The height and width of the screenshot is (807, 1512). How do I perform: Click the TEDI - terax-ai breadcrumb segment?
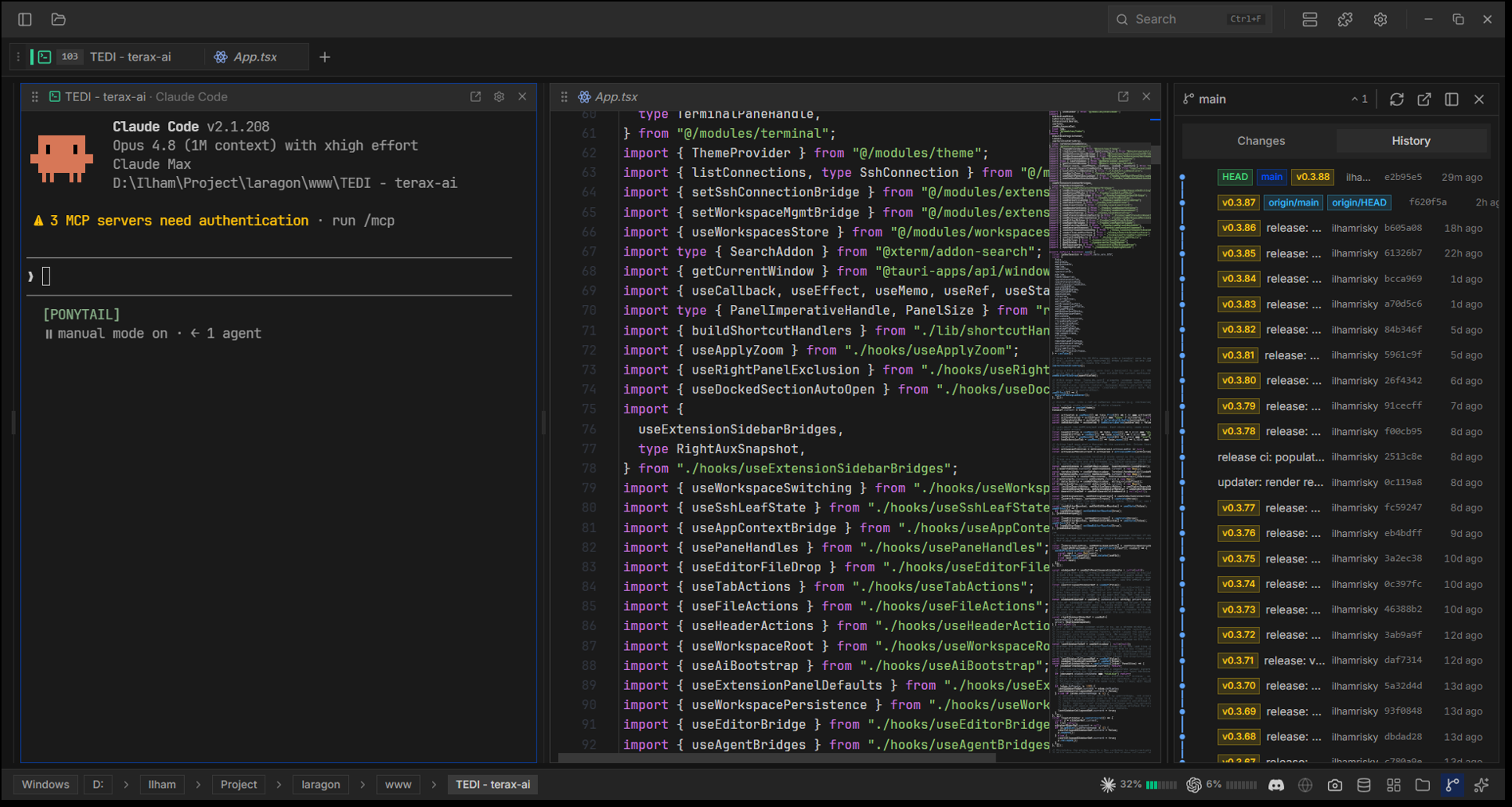[493, 785]
